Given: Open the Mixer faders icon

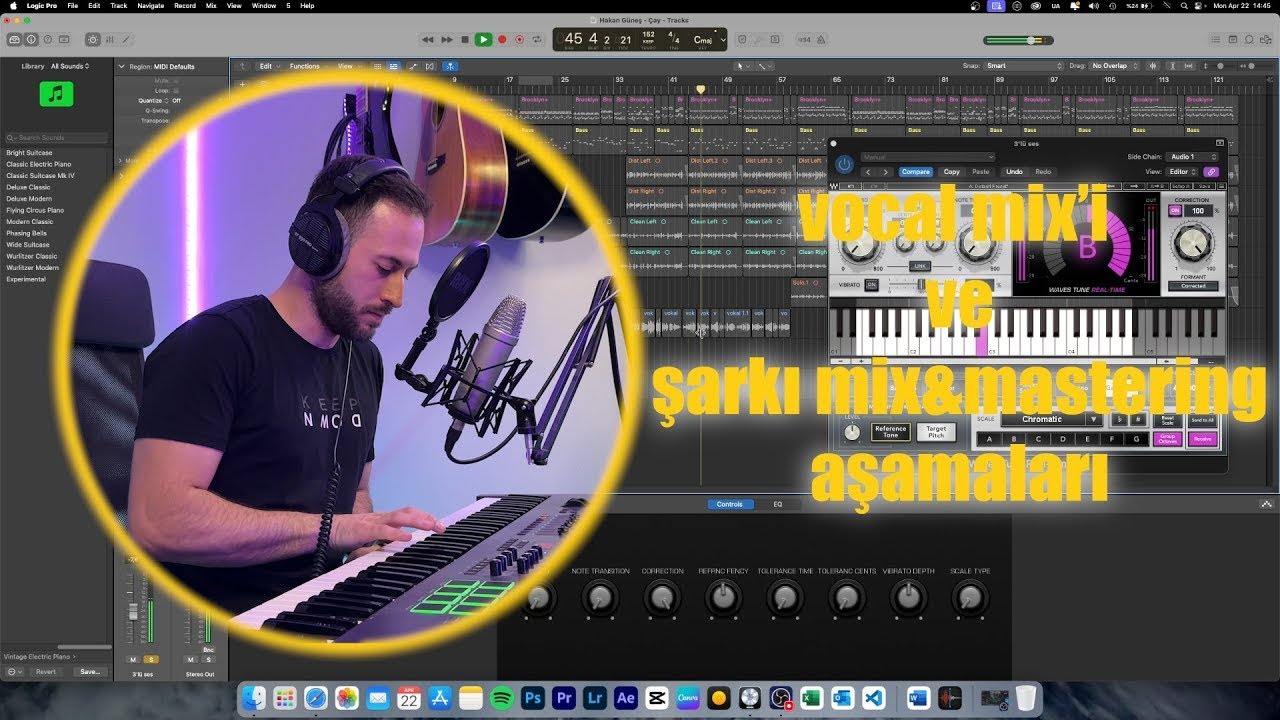Looking at the screenshot, I should [109, 40].
